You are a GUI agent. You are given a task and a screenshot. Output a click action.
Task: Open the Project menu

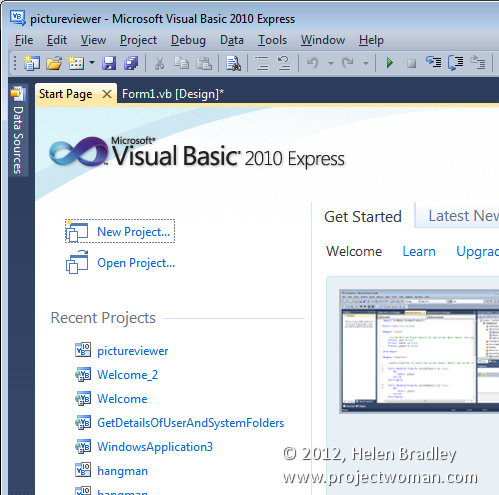click(x=138, y=40)
